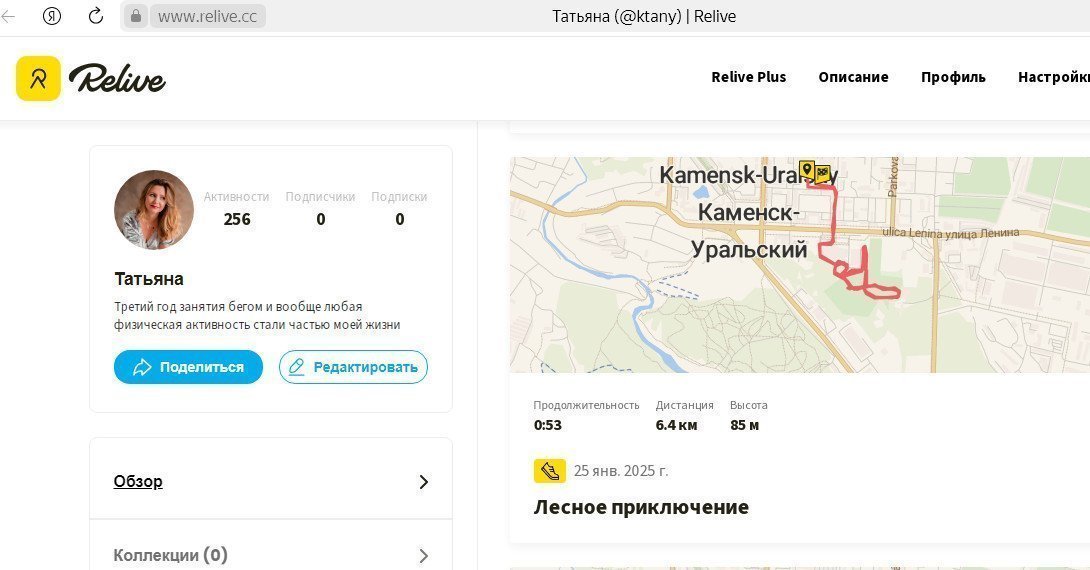
Task: Click the date 25 янв. 2025 г.
Action: coord(621,471)
